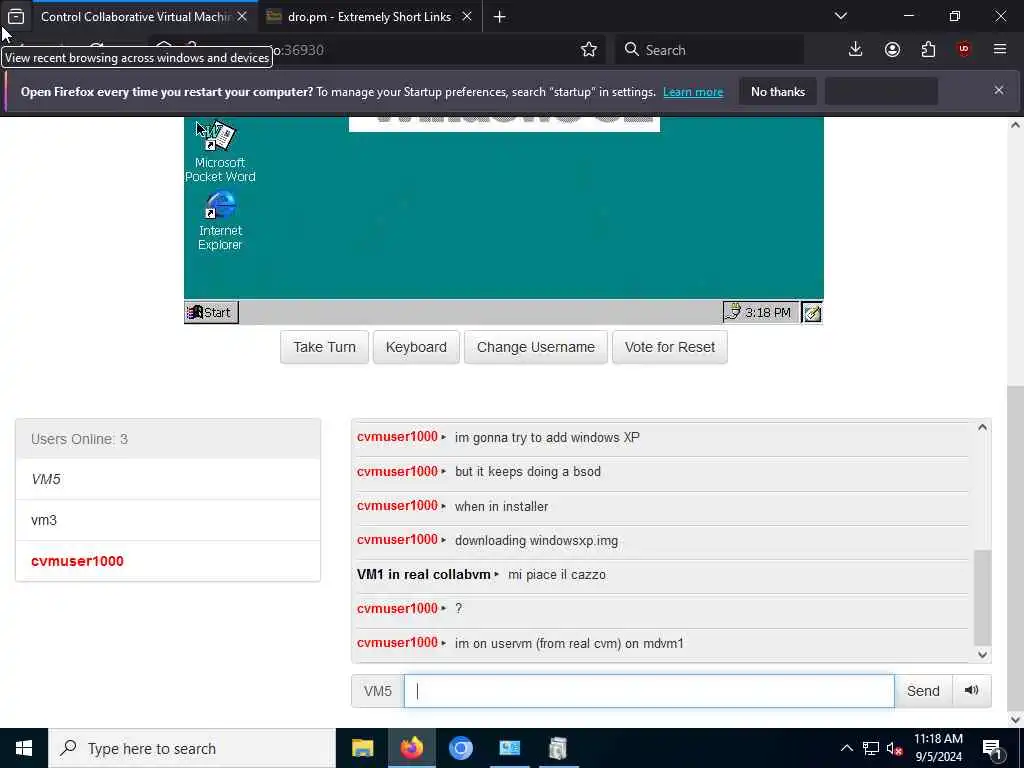Dismiss the startup notification bar
This screenshot has width=1024, height=768.
tap(999, 90)
